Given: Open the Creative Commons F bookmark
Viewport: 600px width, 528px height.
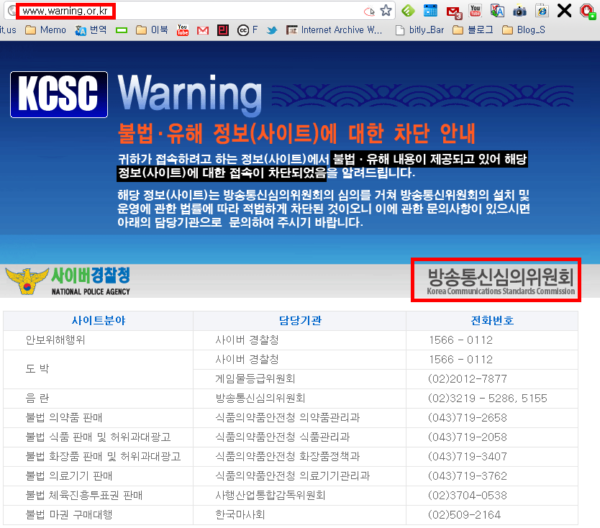Looking at the screenshot, I should [x=248, y=30].
